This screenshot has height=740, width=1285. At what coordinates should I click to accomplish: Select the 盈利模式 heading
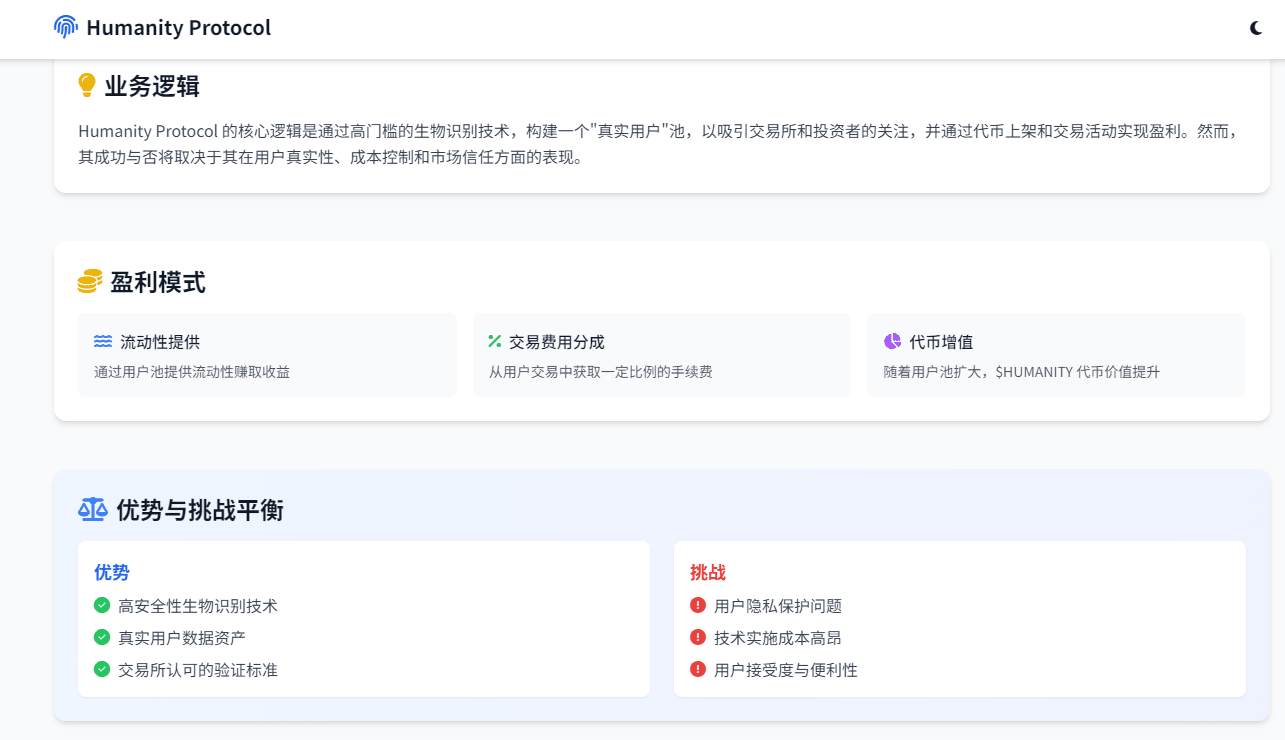[x=158, y=282]
